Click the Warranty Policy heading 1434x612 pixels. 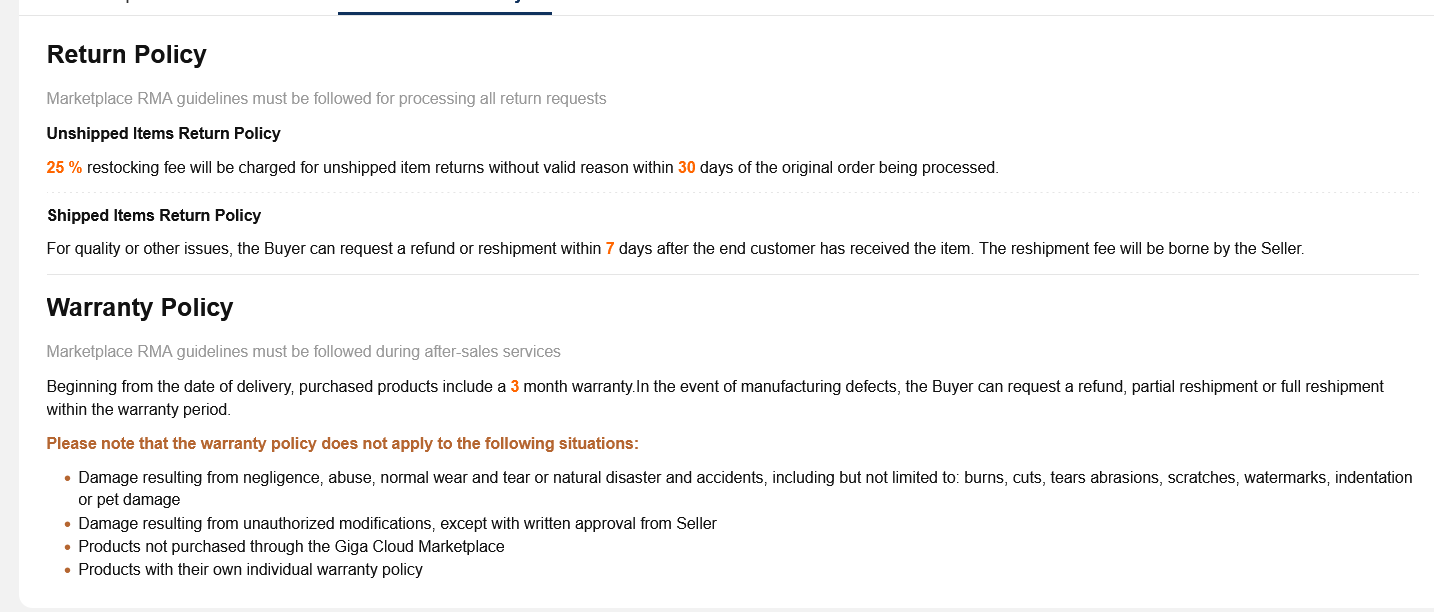[x=140, y=308]
